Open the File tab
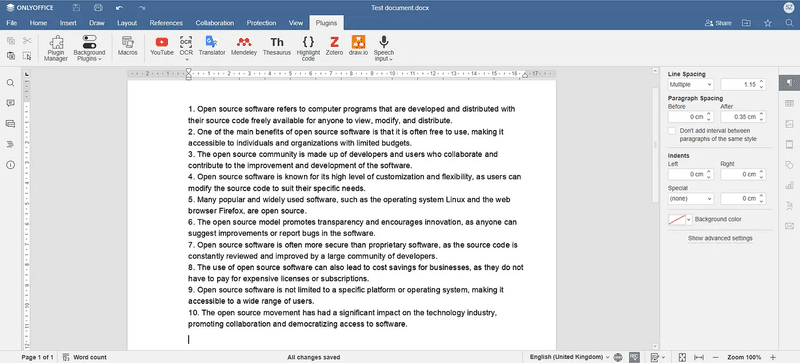Viewport: 800px width, 363px height. [11, 23]
